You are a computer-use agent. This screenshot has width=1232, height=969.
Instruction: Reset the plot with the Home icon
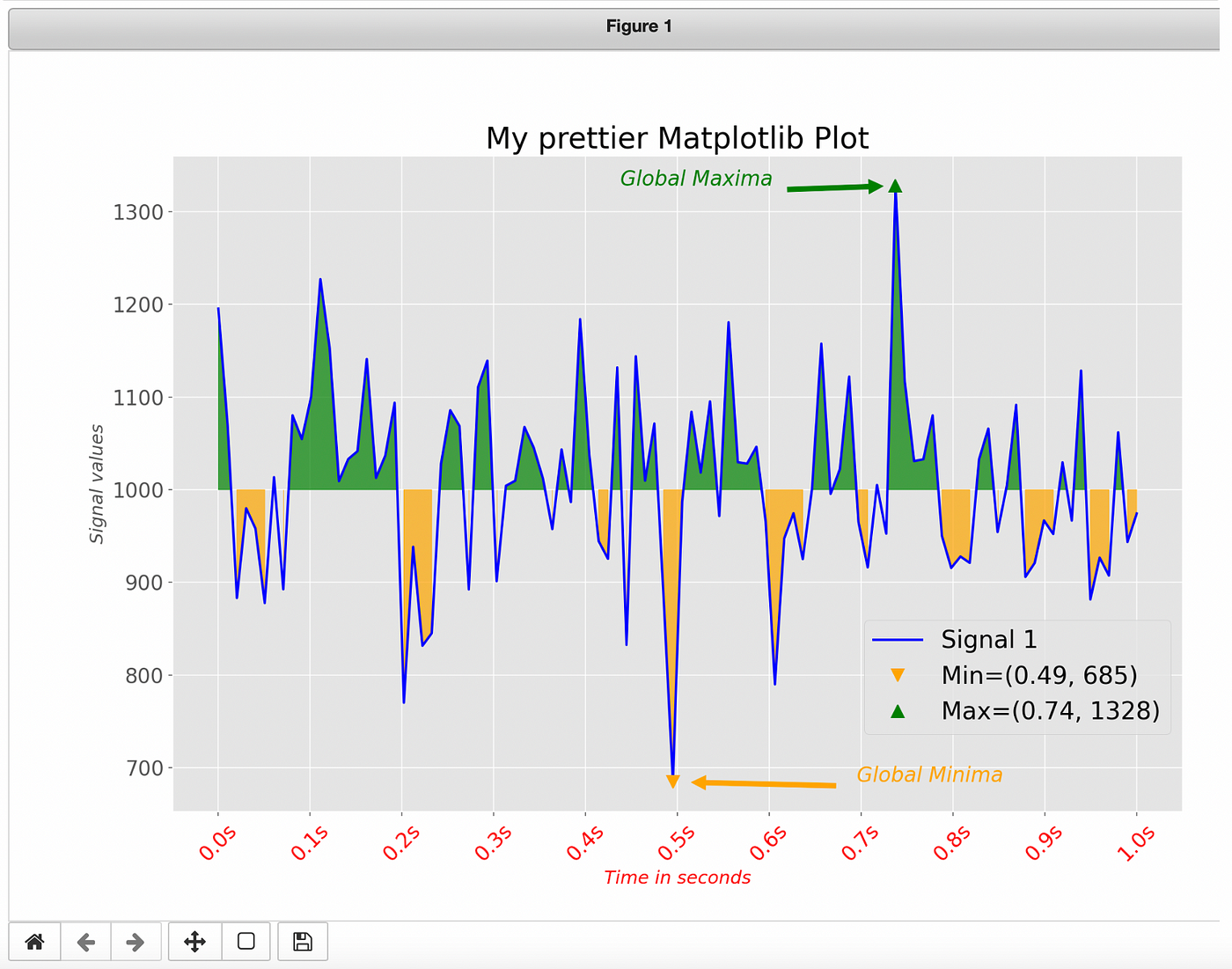click(x=34, y=942)
